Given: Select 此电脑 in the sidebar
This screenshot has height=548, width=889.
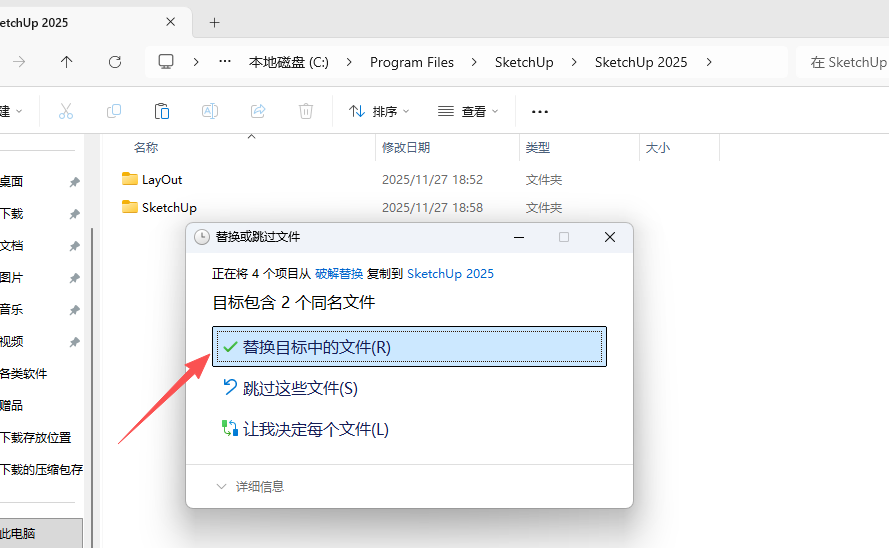Looking at the screenshot, I should [x=41, y=533].
